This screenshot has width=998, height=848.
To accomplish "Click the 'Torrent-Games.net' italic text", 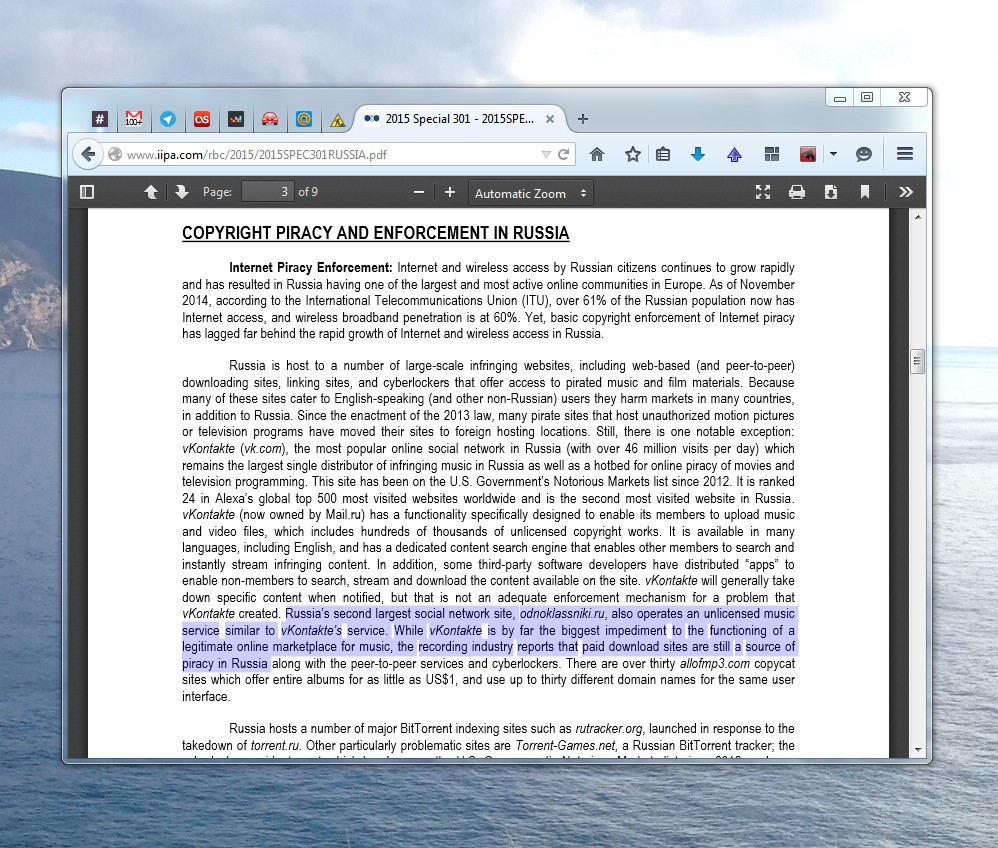I will click(x=565, y=746).
